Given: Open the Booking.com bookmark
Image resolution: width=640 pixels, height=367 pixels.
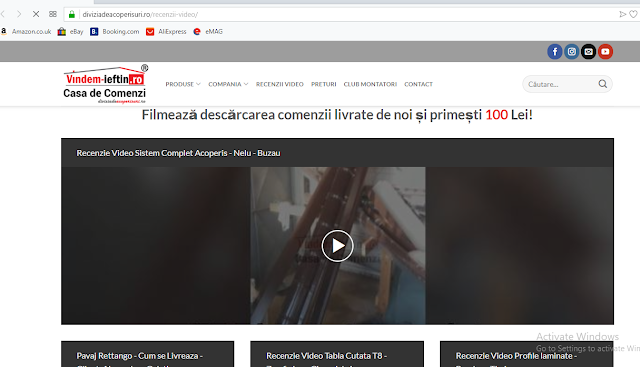Looking at the screenshot, I should tap(115, 31).
